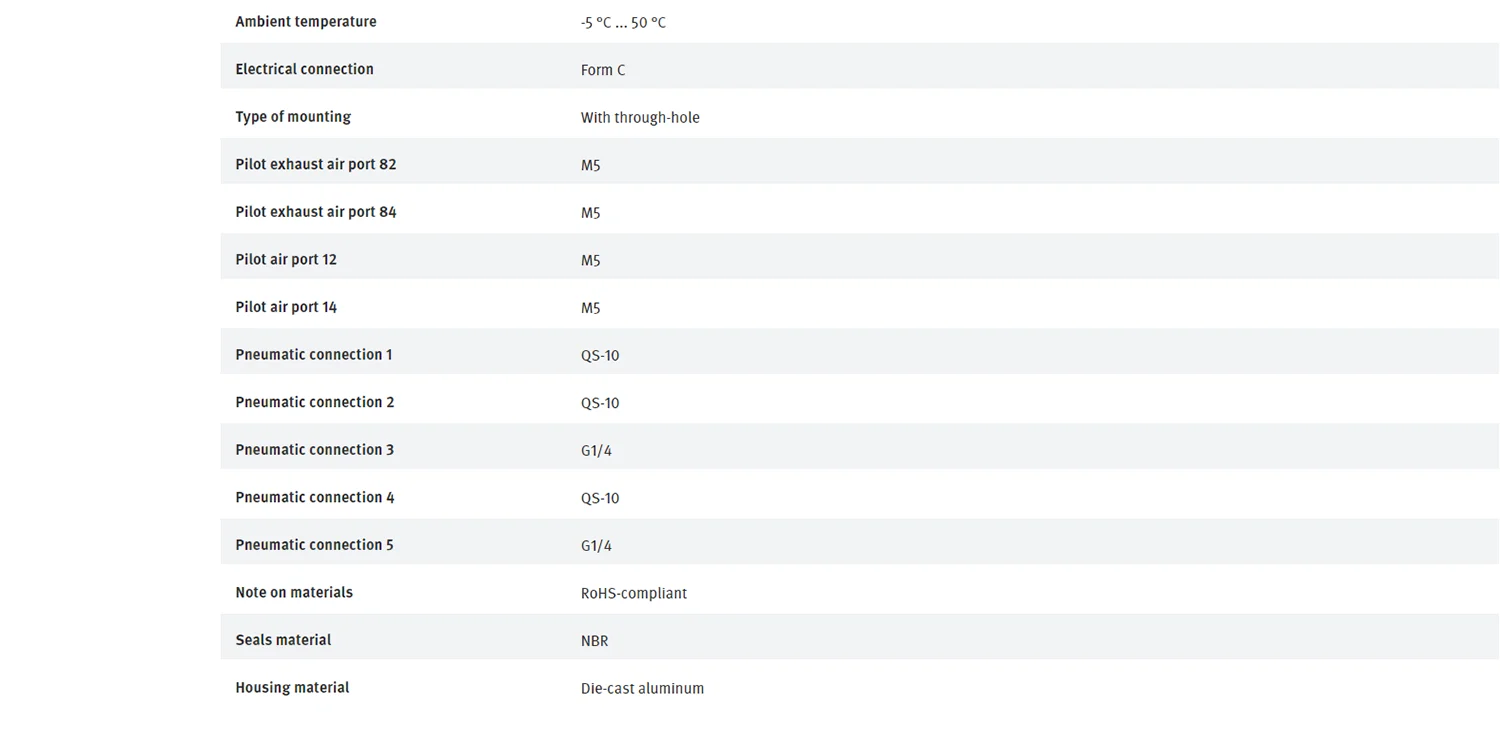Select the -5 °C ... 50 °C value
The image size is (1500, 744).
pyautogui.click(x=623, y=22)
